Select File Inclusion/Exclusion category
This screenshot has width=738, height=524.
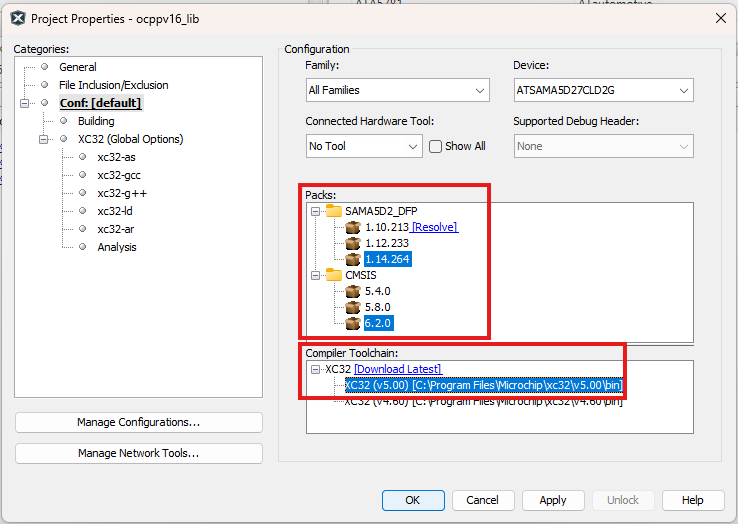[113, 85]
